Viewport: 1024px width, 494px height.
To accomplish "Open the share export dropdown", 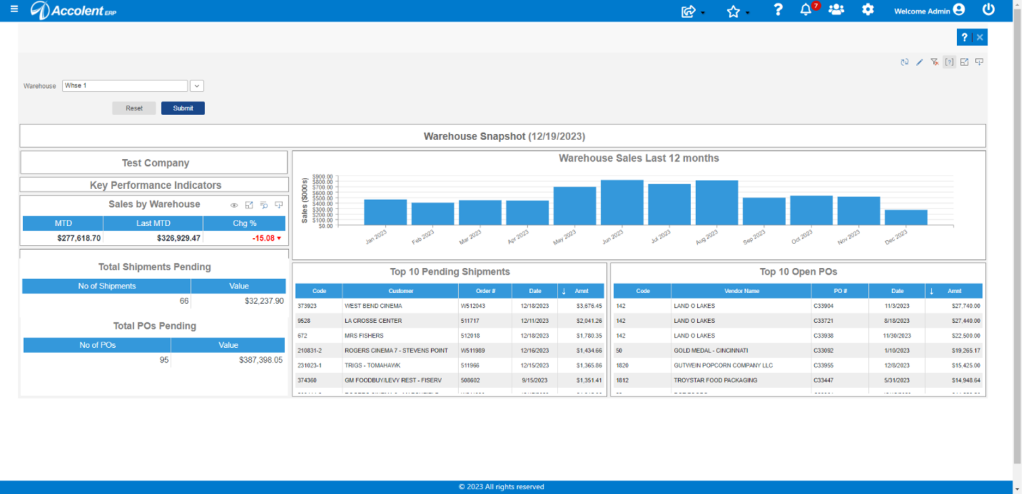I will [692, 11].
